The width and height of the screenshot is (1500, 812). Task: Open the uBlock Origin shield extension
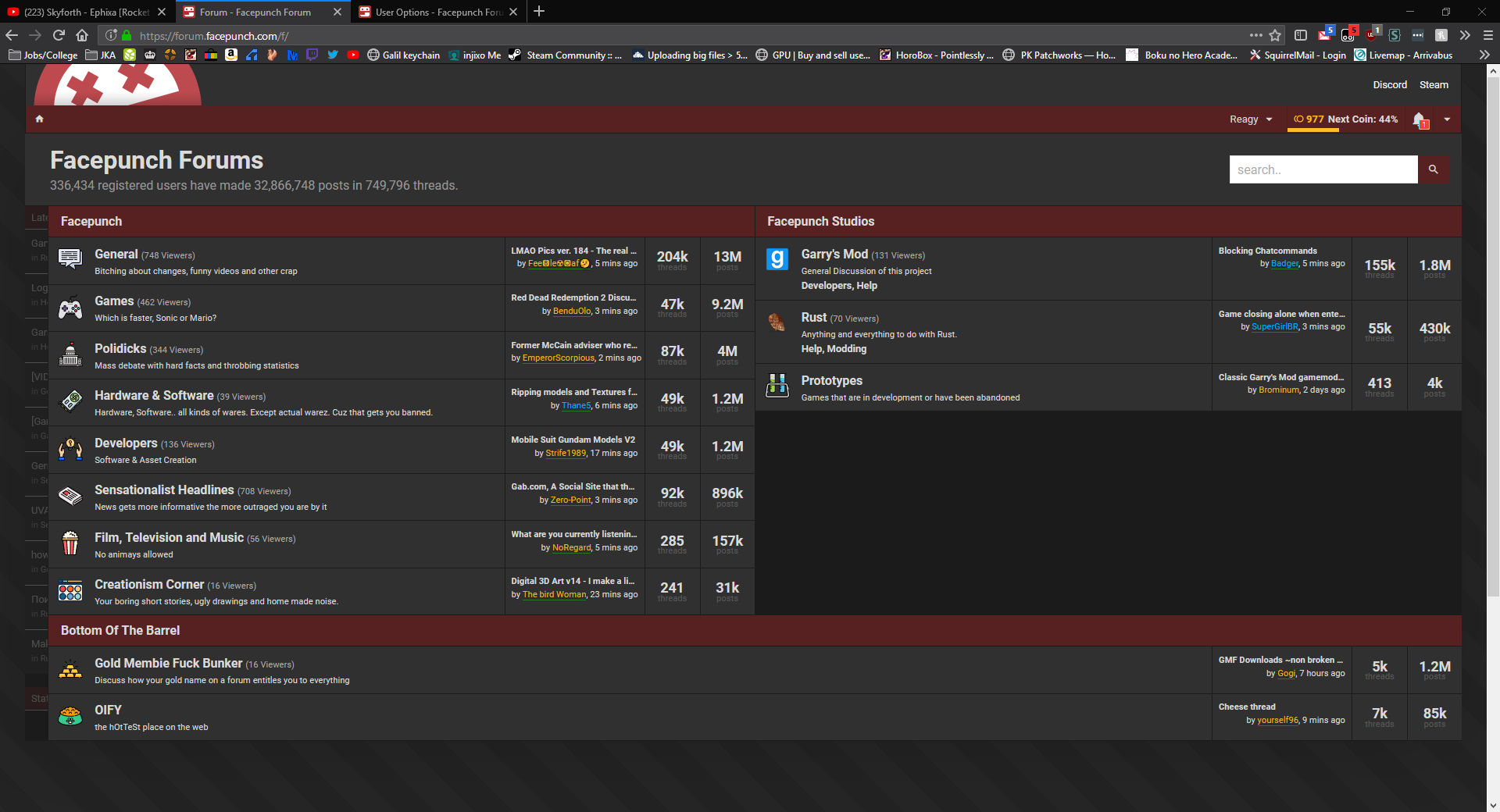(1371, 34)
